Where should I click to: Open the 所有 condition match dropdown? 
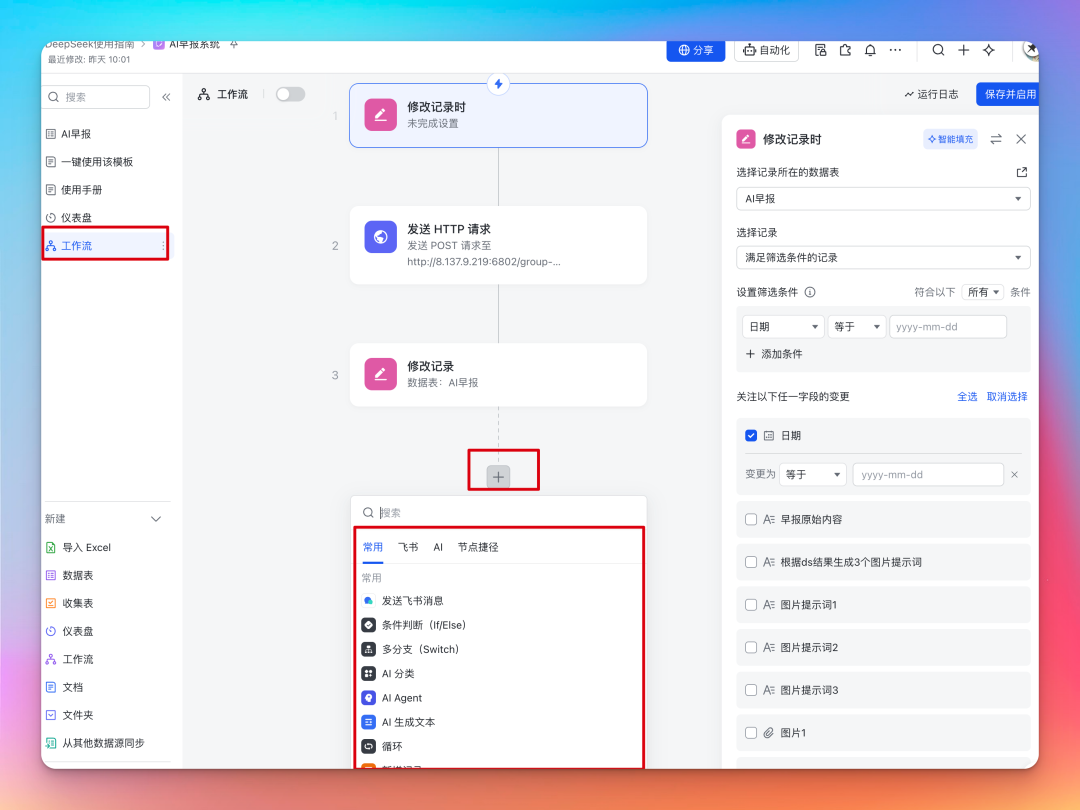pos(982,292)
